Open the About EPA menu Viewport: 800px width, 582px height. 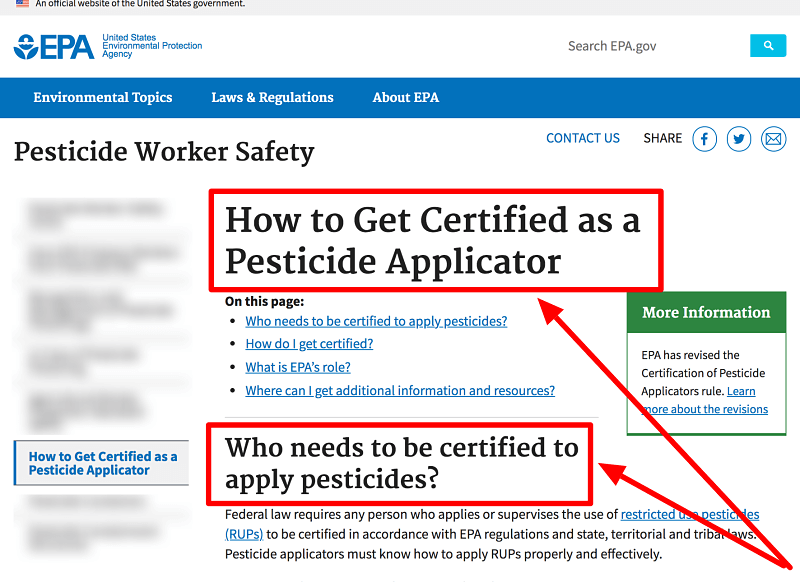[x=406, y=97]
